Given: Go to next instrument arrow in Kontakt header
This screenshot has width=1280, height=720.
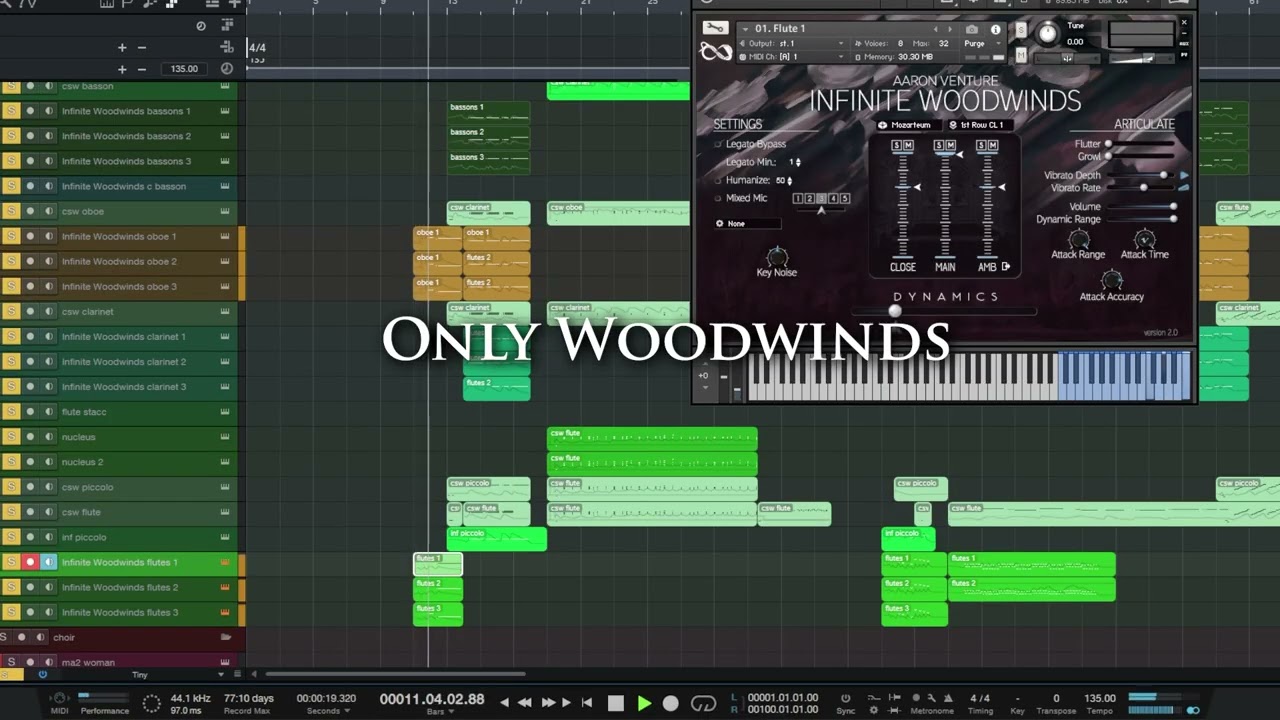Looking at the screenshot, I should 950,29.
